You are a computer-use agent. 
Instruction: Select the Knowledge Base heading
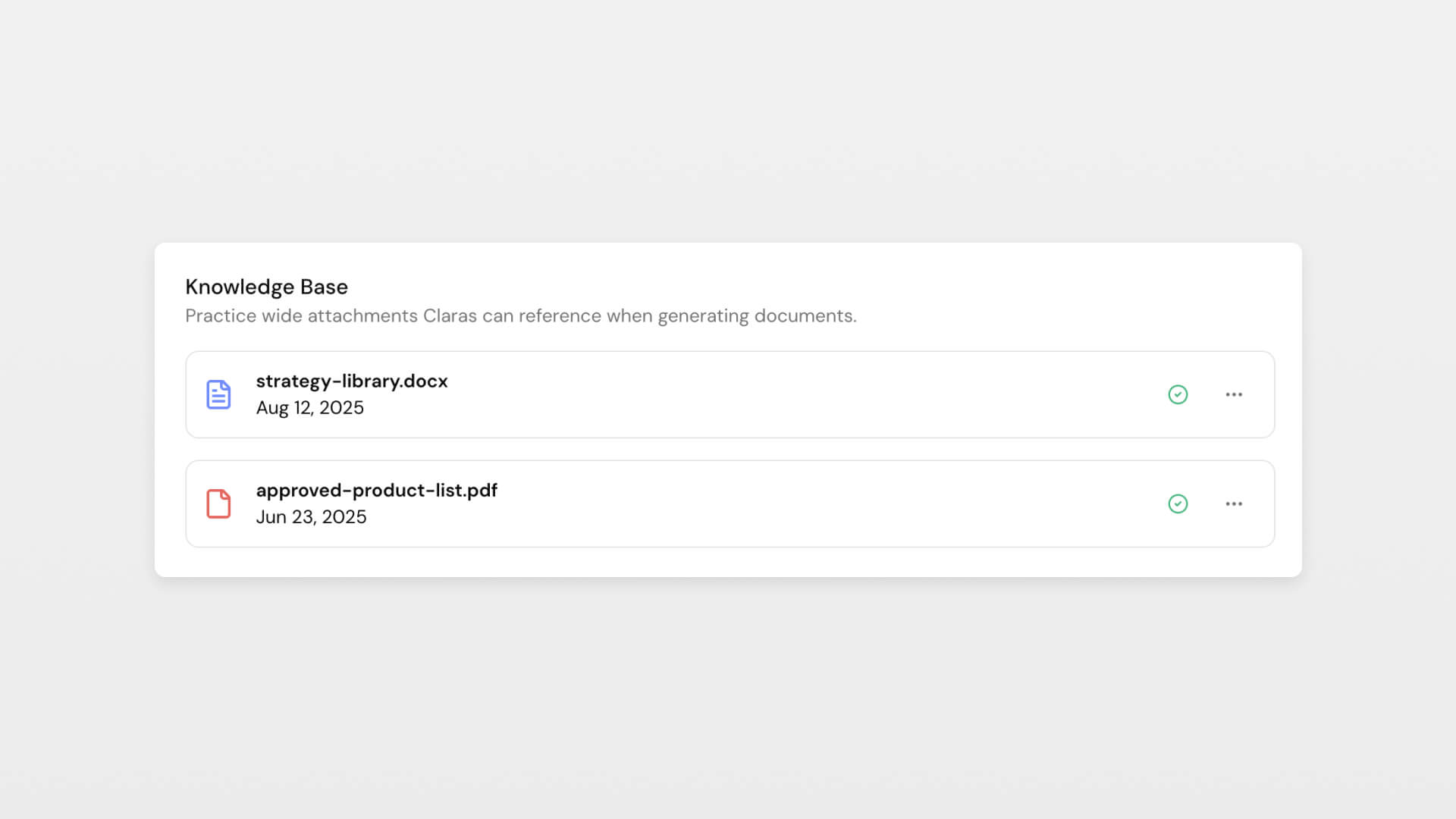pos(267,287)
